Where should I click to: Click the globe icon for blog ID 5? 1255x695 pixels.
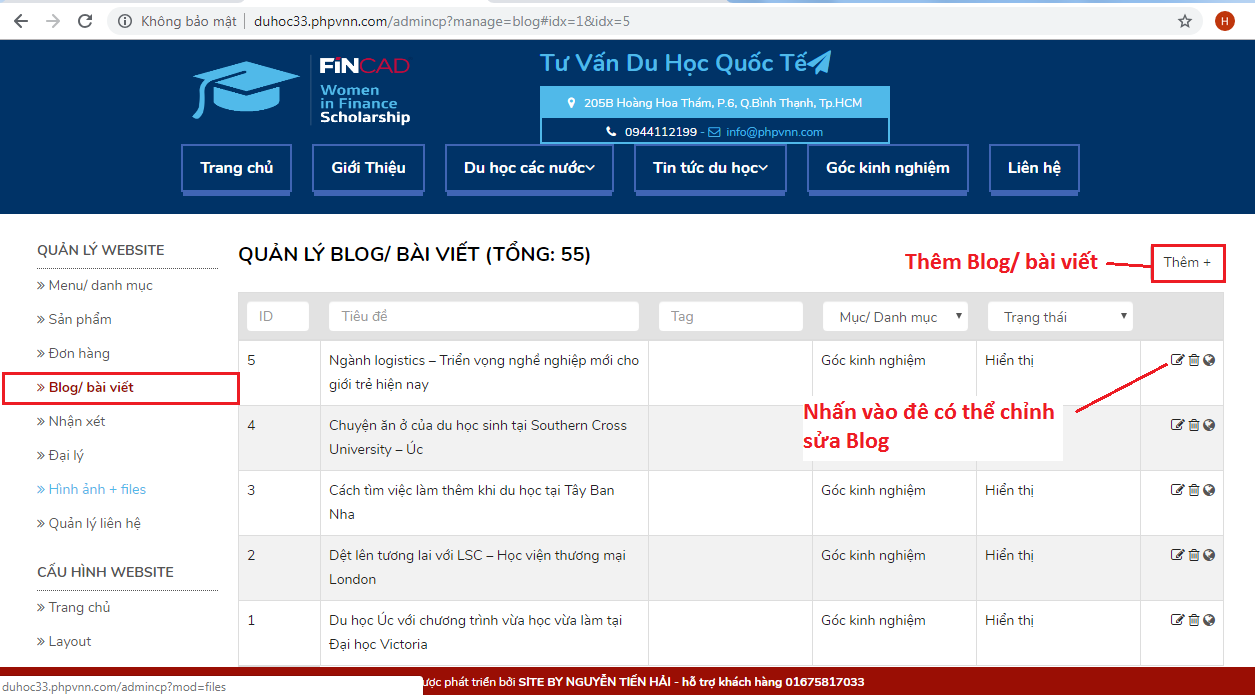1209,360
